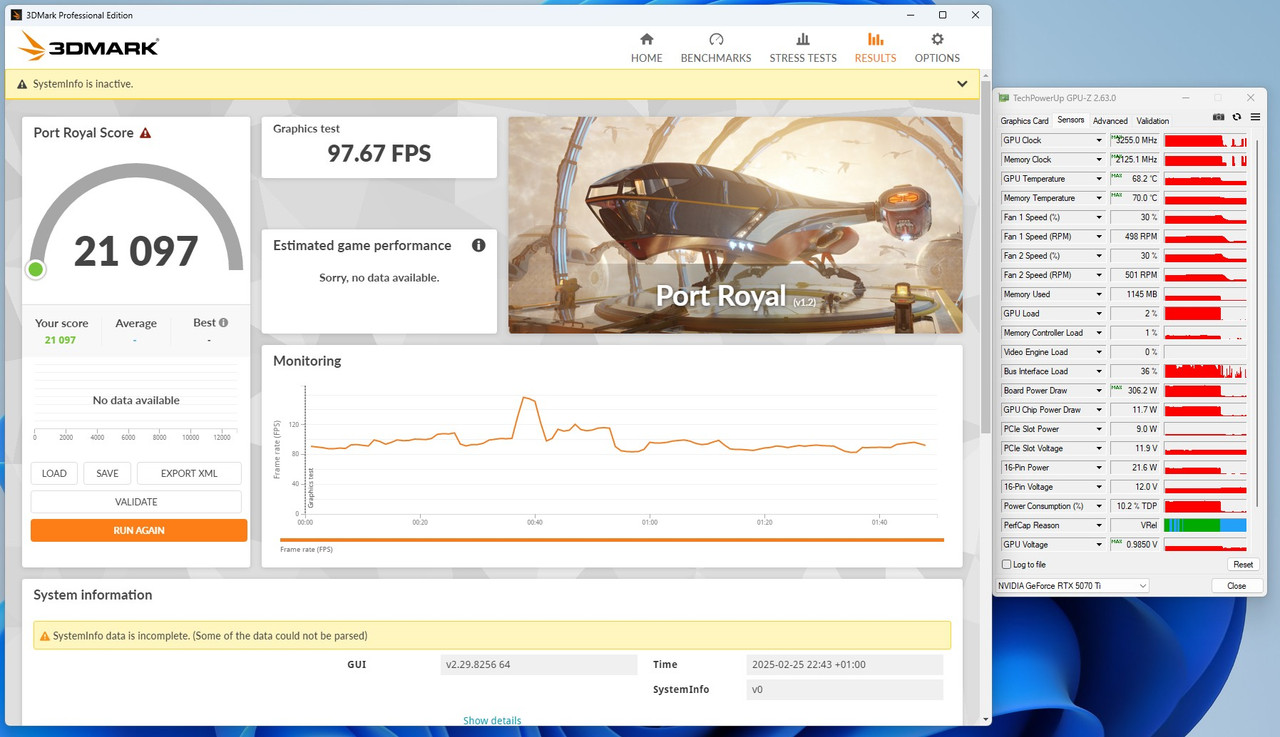Click the orange Frame rate timeline bar
The image size is (1280, 737).
pos(612,540)
